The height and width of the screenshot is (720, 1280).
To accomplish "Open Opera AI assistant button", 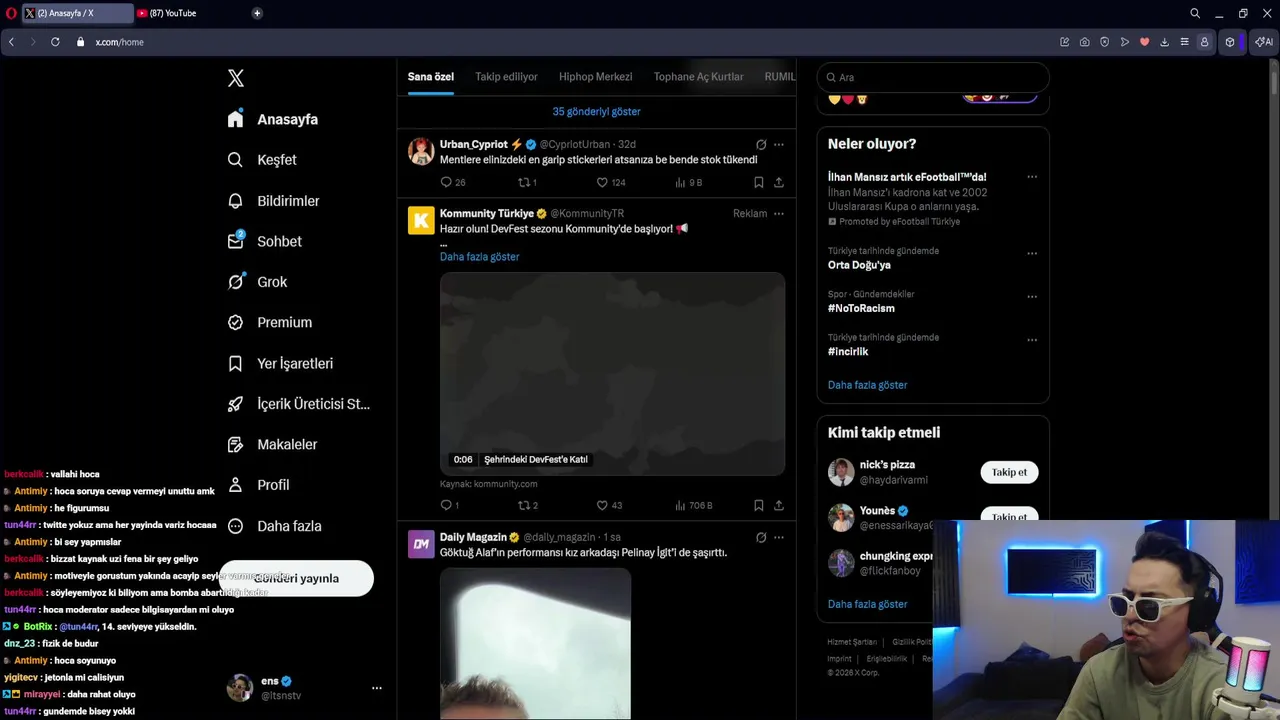I will [x=1264, y=42].
